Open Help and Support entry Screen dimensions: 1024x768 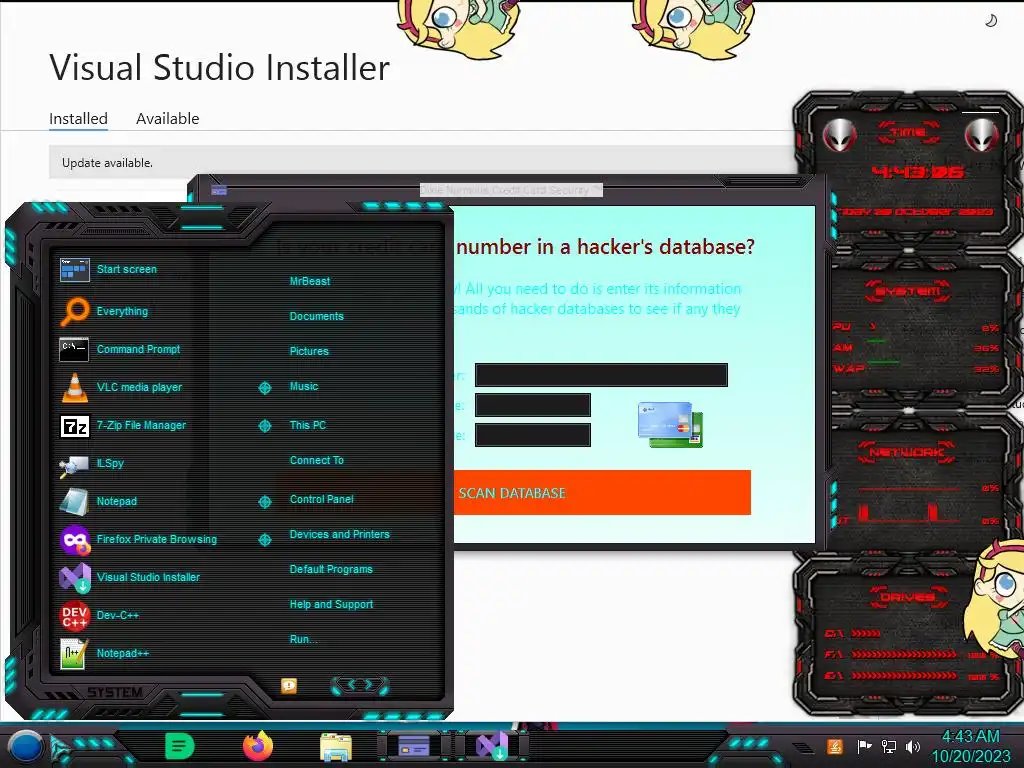coord(331,605)
